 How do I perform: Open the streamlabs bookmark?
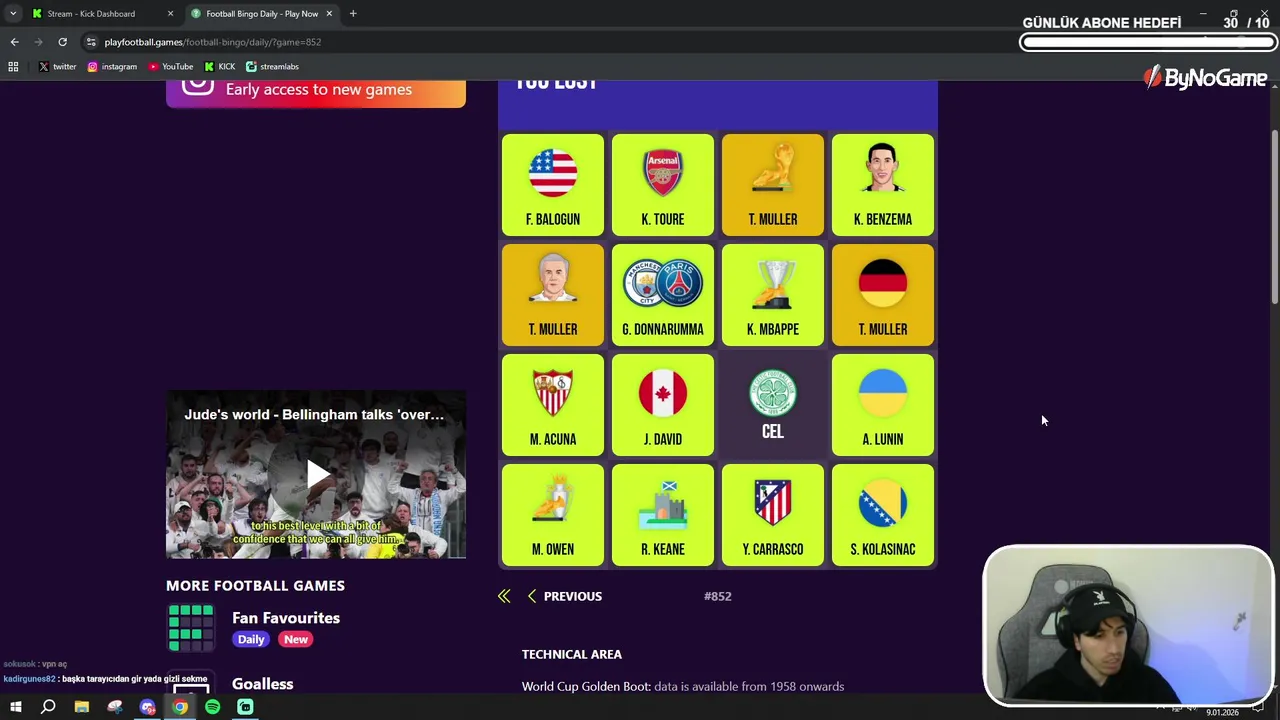point(272,67)
